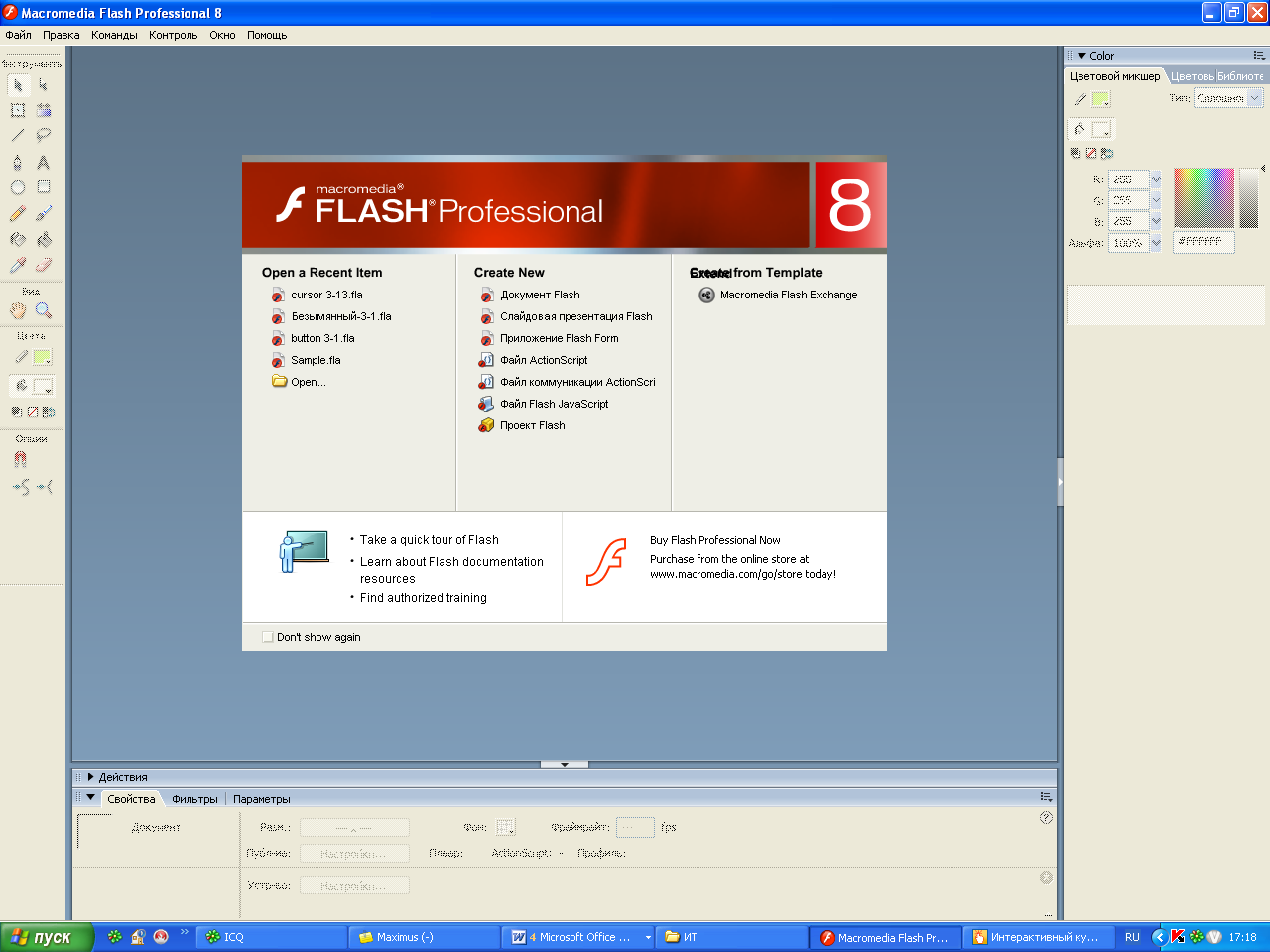Select the Hand tool
Viewport: 1270px width, 952px height.
18,310
